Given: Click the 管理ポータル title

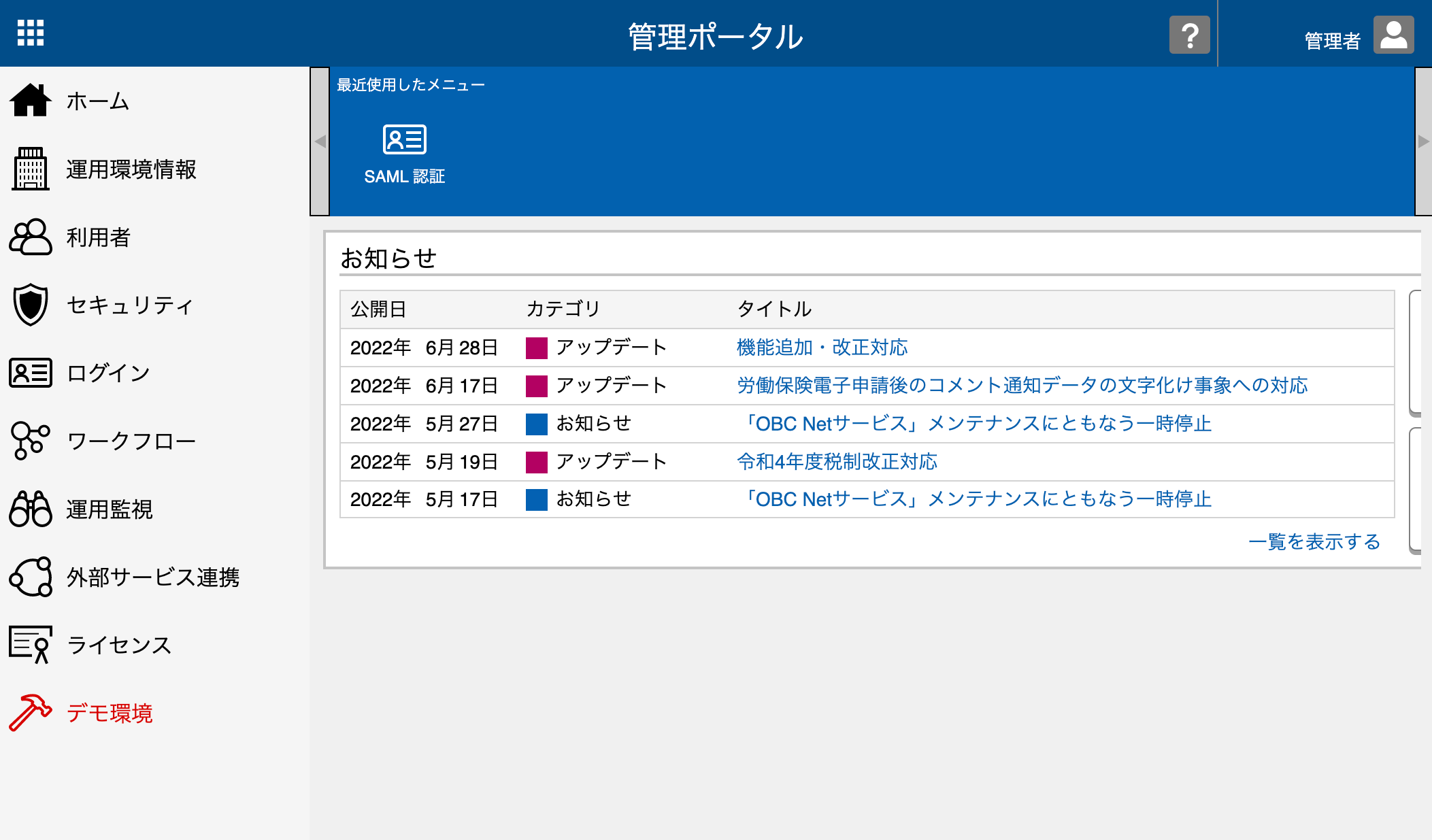Looking at the screenshot, I should click(x=716, y=37).
